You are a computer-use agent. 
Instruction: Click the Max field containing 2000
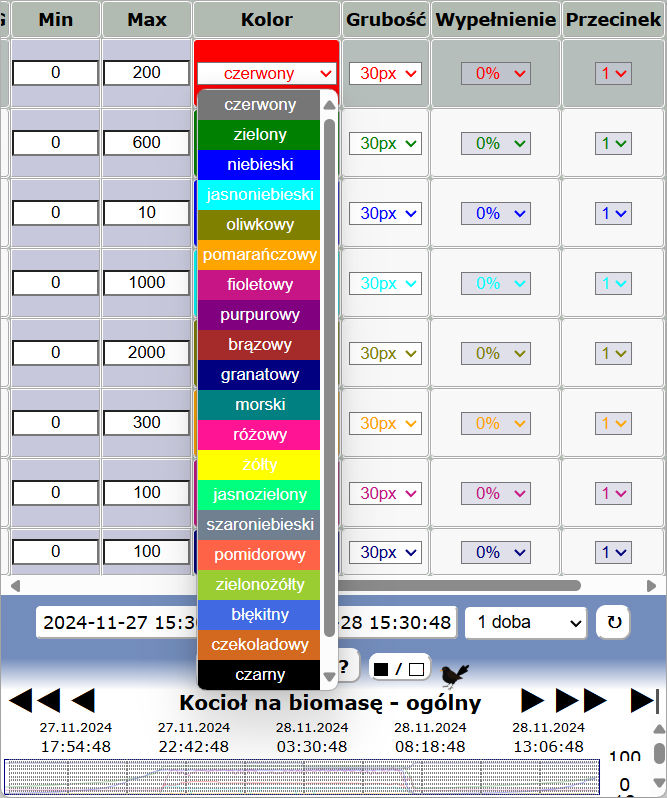point(146,353)
